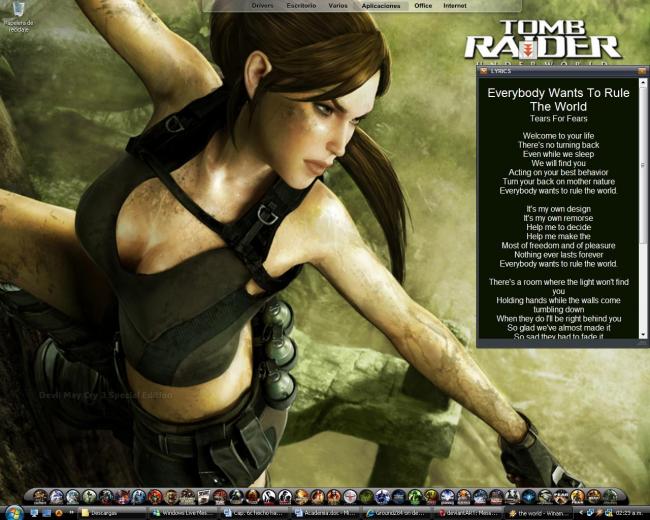The image size is (650, 520).
Task: Click the blue audio device tray icon
Action: (x=590, y=513)
